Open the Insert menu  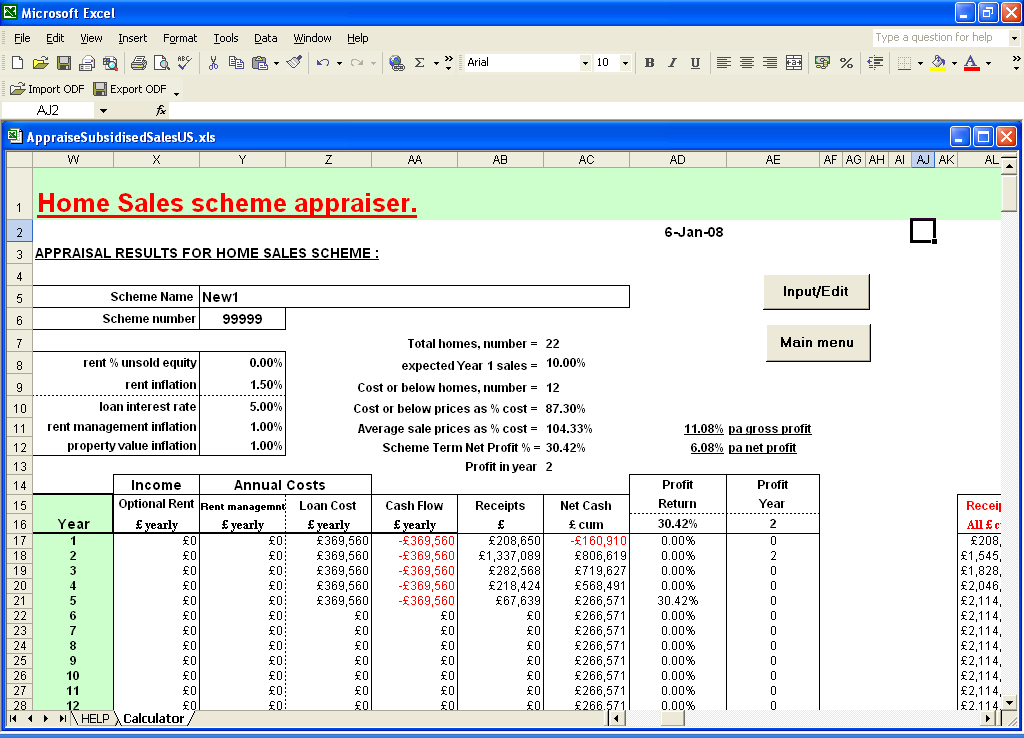133,38
